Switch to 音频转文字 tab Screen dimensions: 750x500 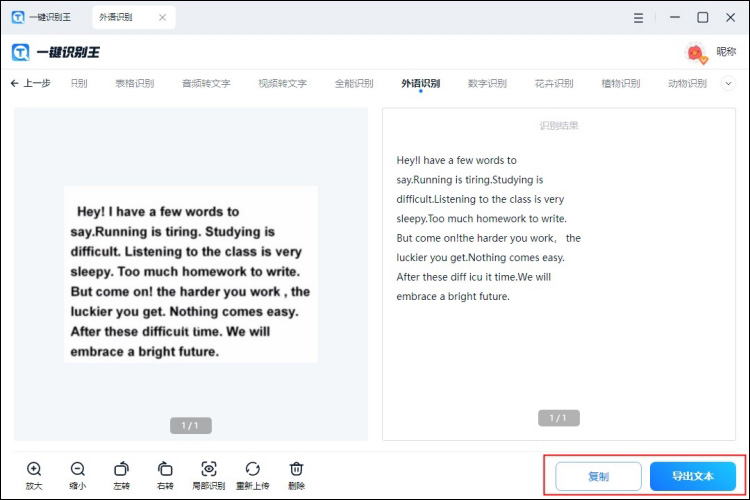(206, 83)
